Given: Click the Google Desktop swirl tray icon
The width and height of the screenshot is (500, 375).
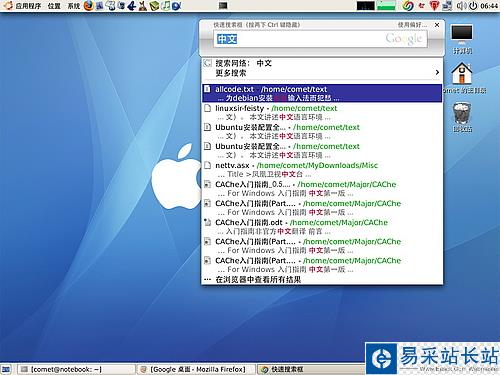Looking at the screenshot, I should pos(408,6).
